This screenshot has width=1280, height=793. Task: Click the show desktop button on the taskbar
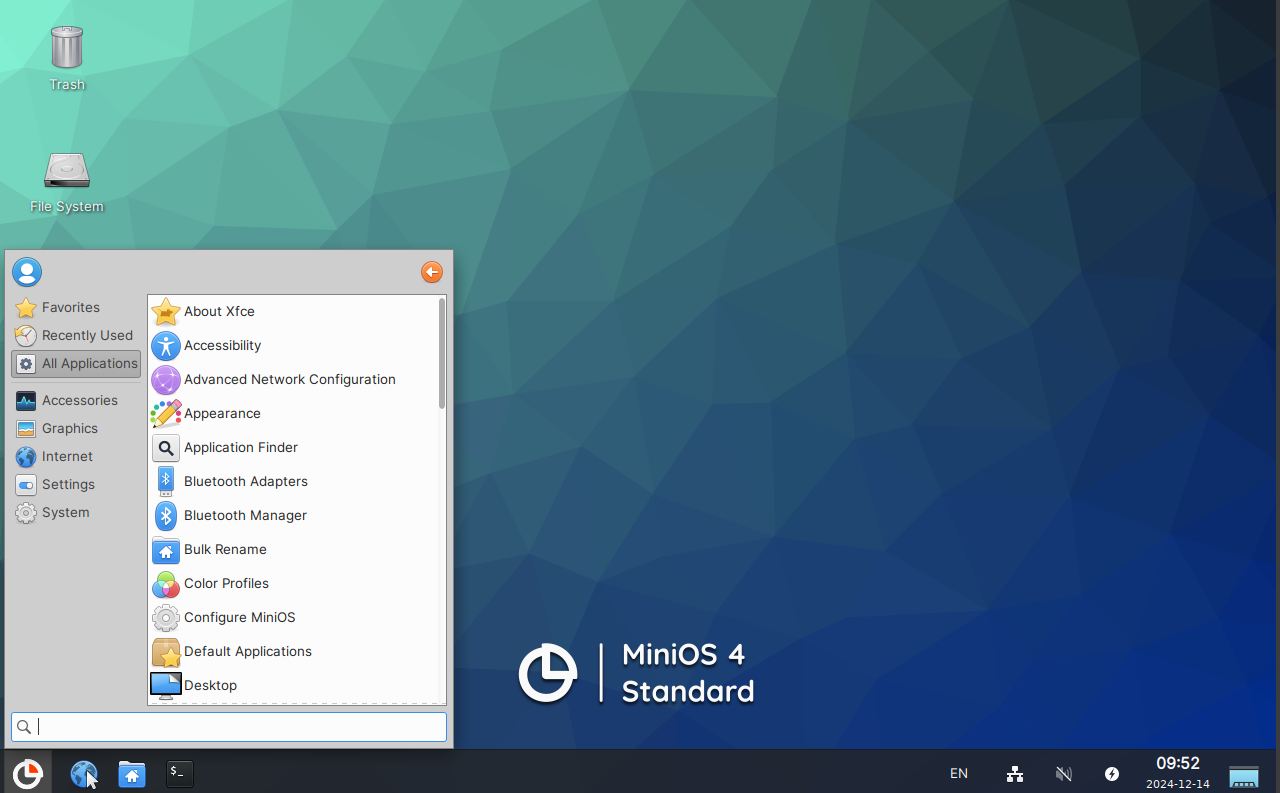1244,775
